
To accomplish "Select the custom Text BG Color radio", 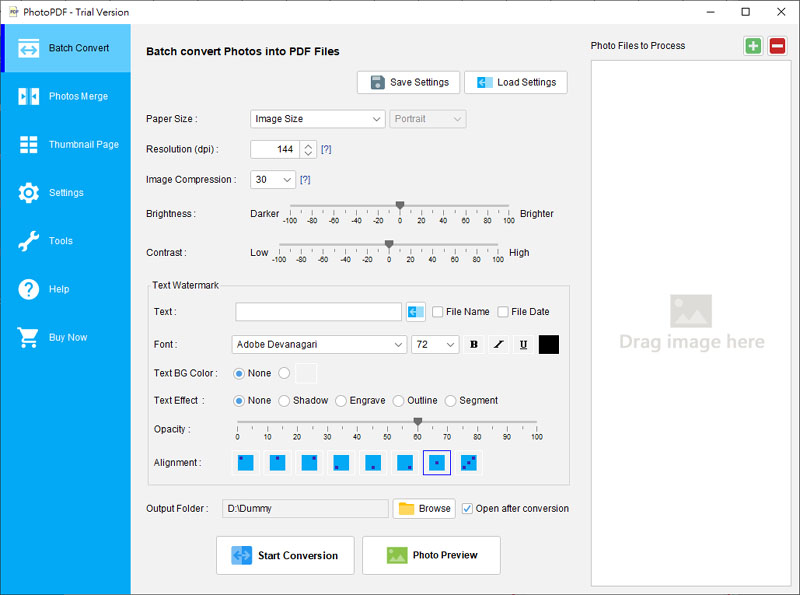I will point(284,374).
